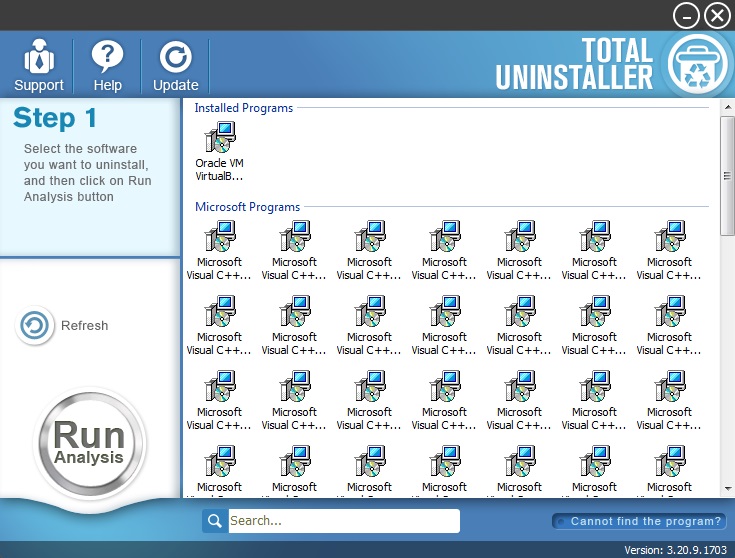Click the 'Installed Programs' group header

click(244, 108)
